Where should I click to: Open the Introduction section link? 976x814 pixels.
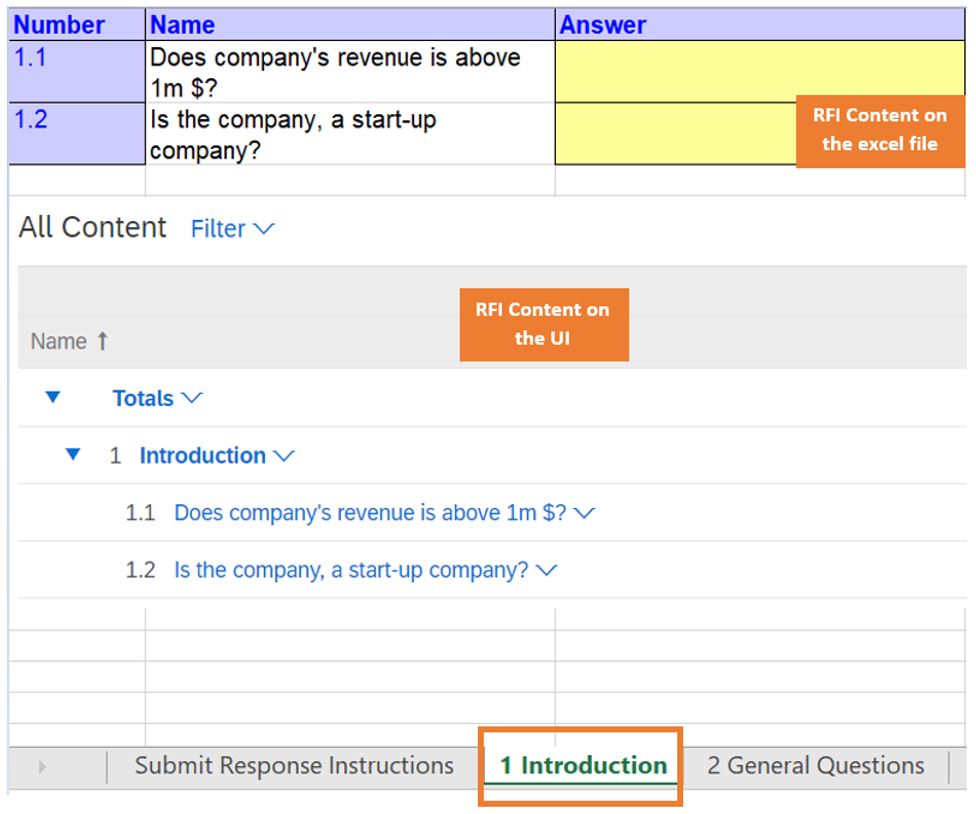pos(202,456)
